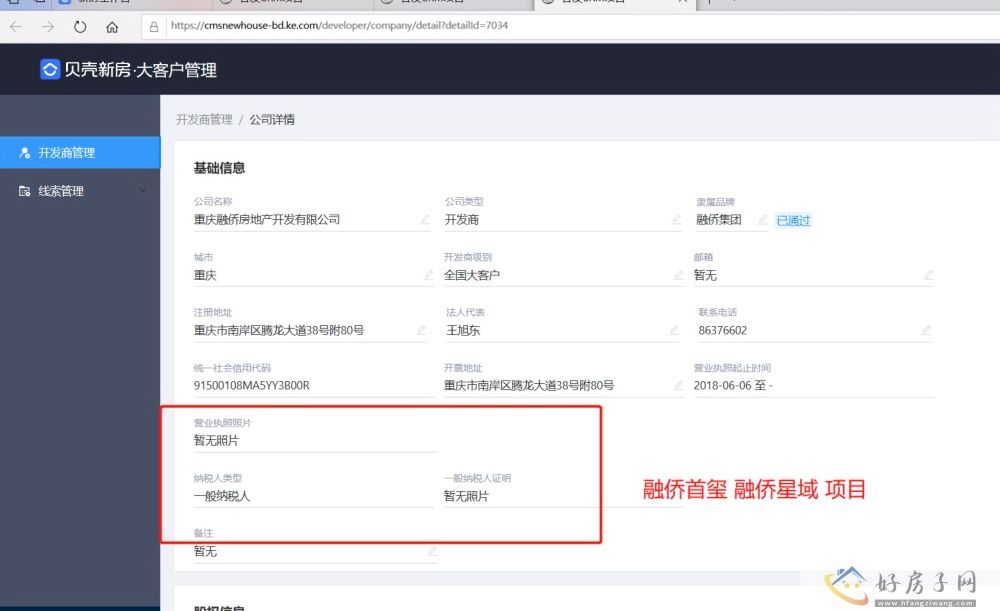Click credit code 91500108MA5YY3B00R
Screen dimensions: 1000x611
click(x=251, y=385)
